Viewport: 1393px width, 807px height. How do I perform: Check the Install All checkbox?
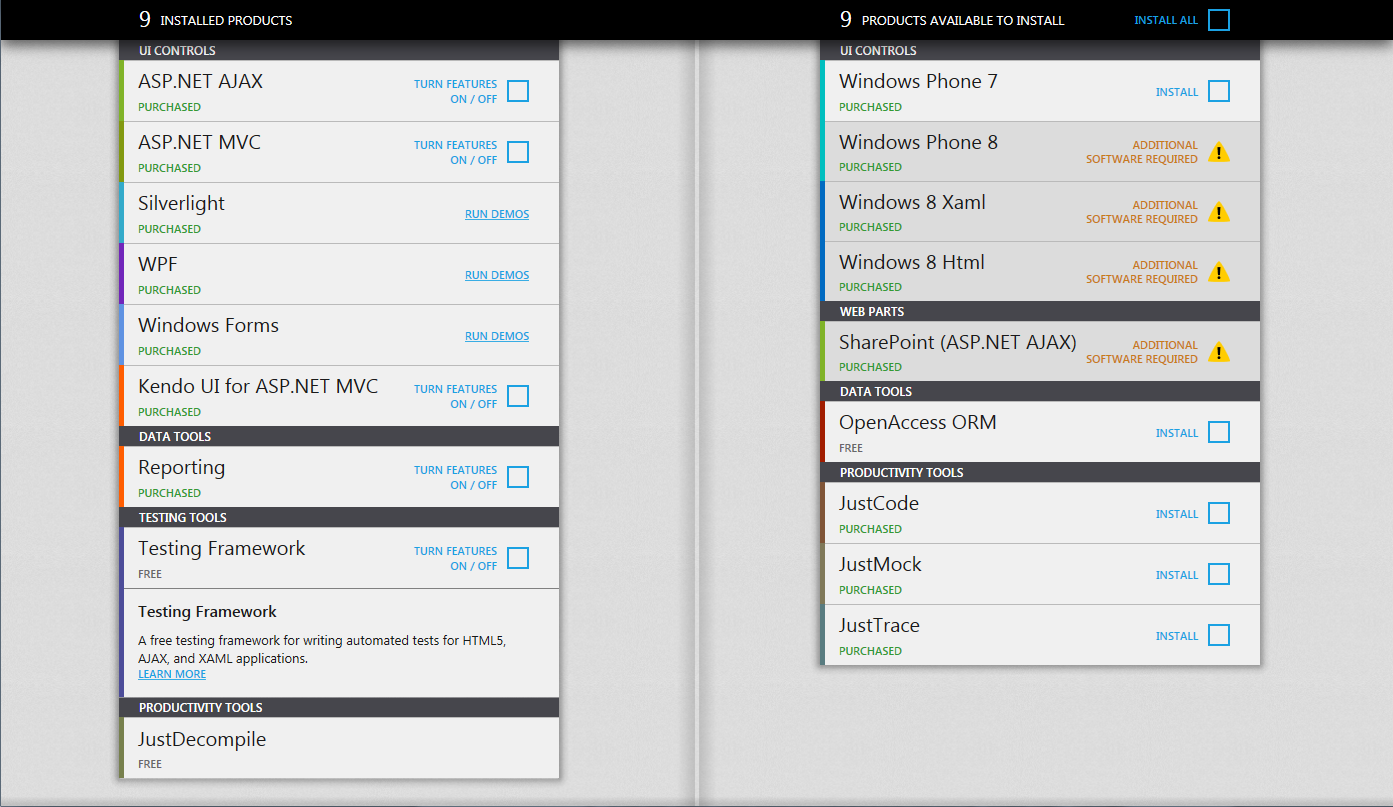1219,20
